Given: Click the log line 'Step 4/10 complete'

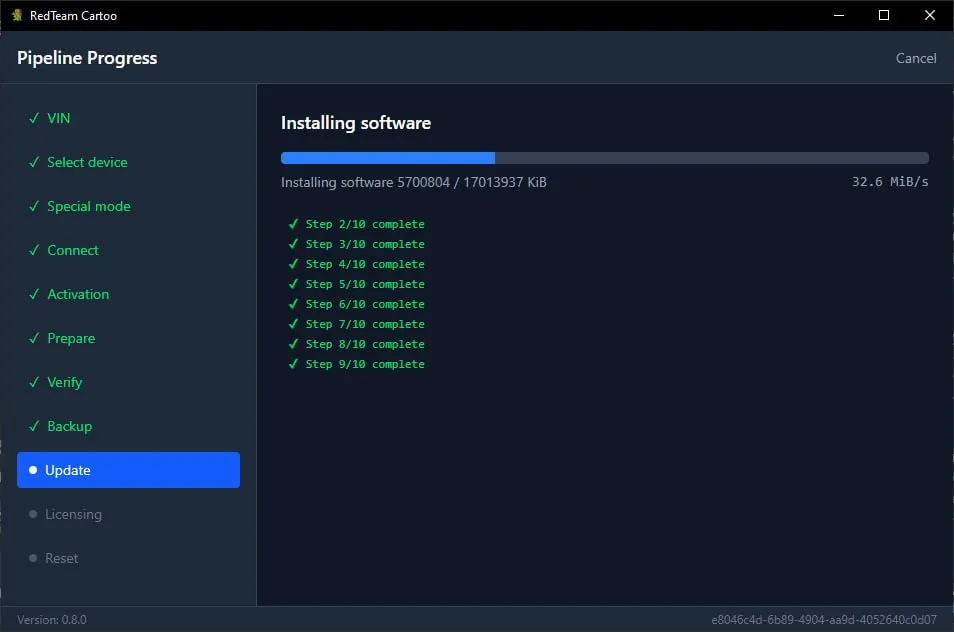Looking at the screenshot, I should tap(365, 264).
